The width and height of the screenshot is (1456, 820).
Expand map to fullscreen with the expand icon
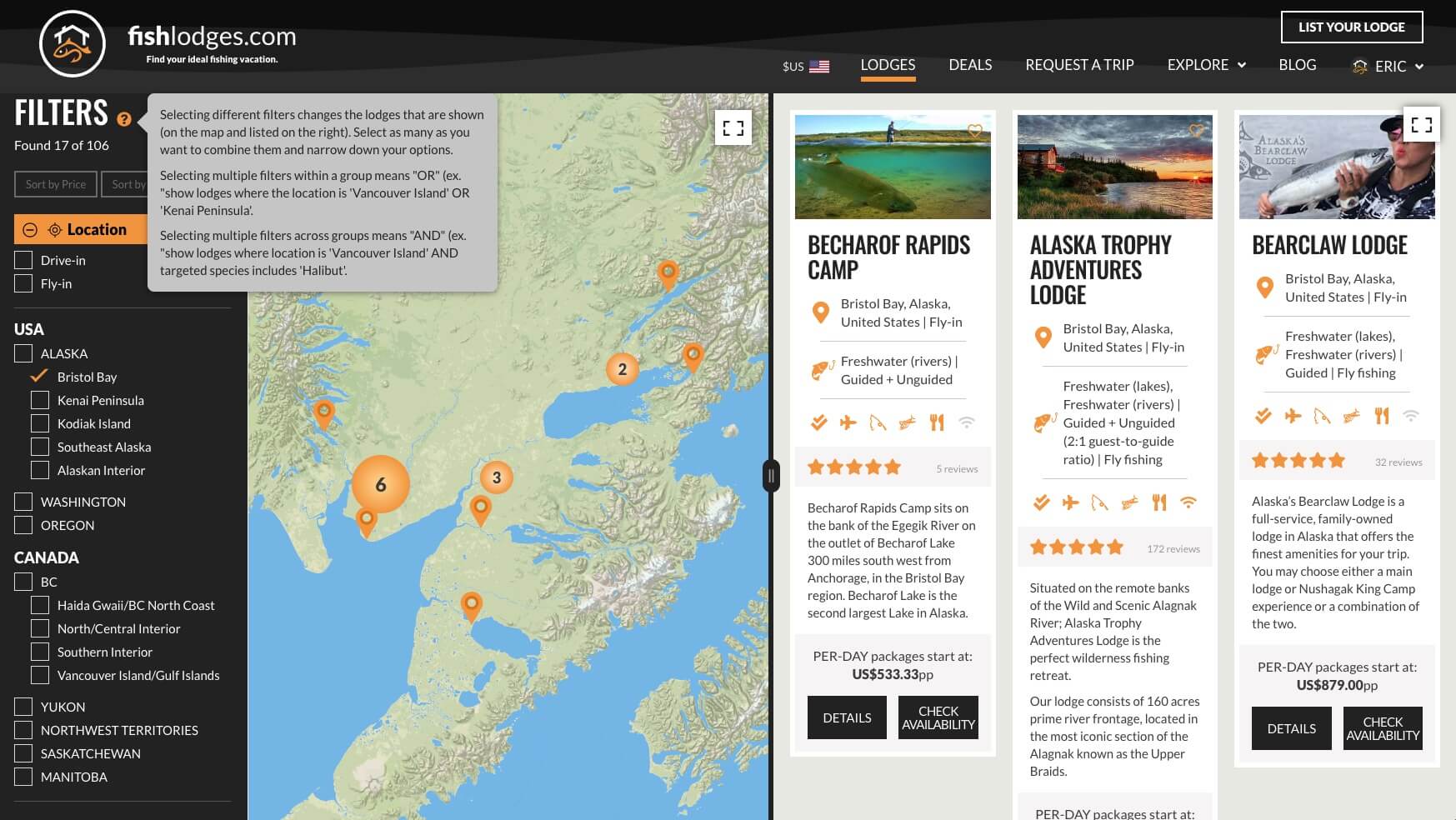coord(733,128)
